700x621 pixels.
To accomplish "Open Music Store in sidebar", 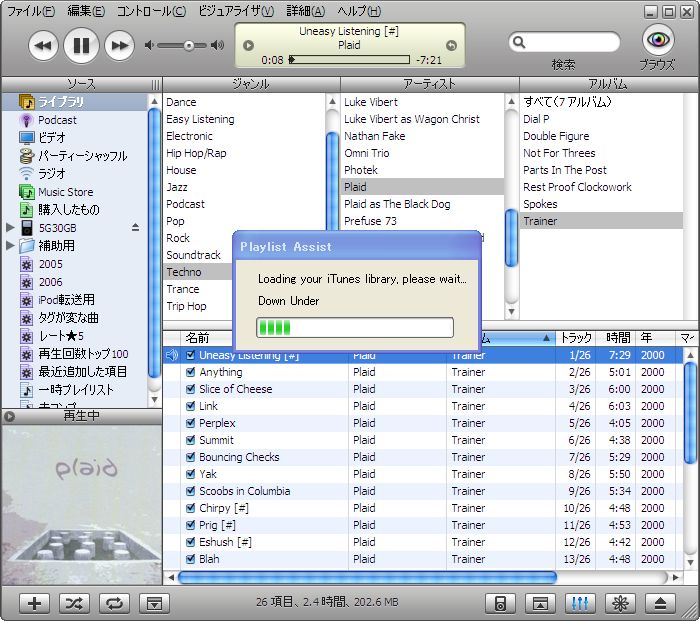I will click(56, 192).
